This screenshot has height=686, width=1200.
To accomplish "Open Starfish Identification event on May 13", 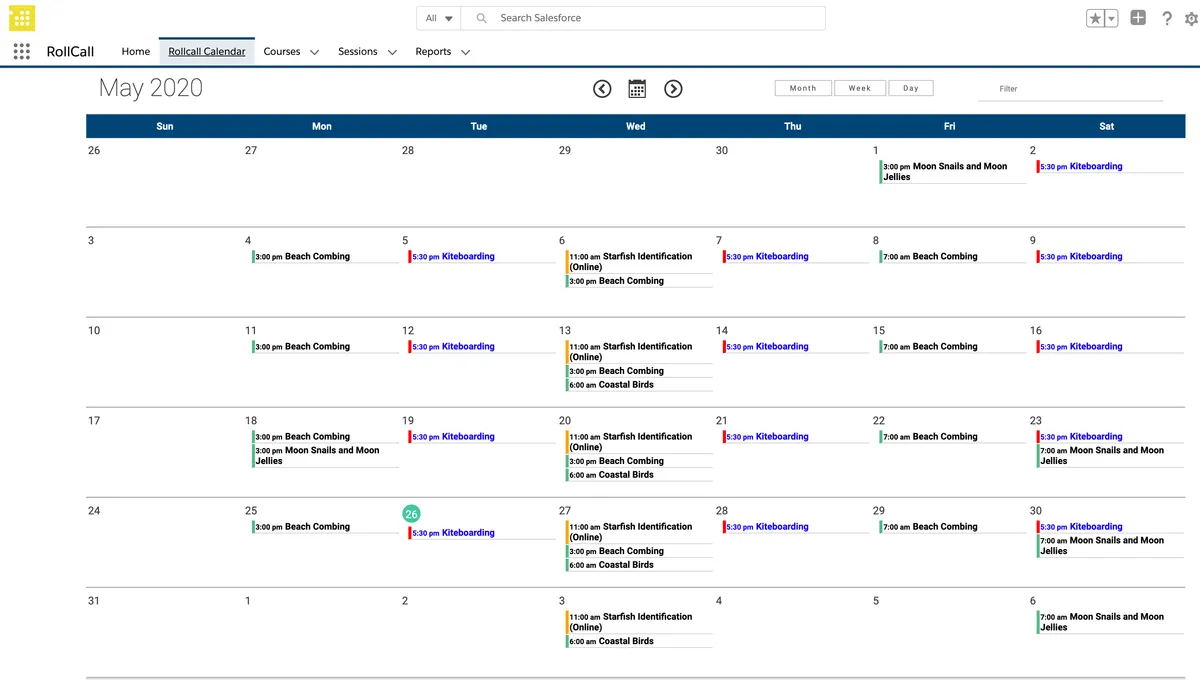I will click(x=639, y=352).
